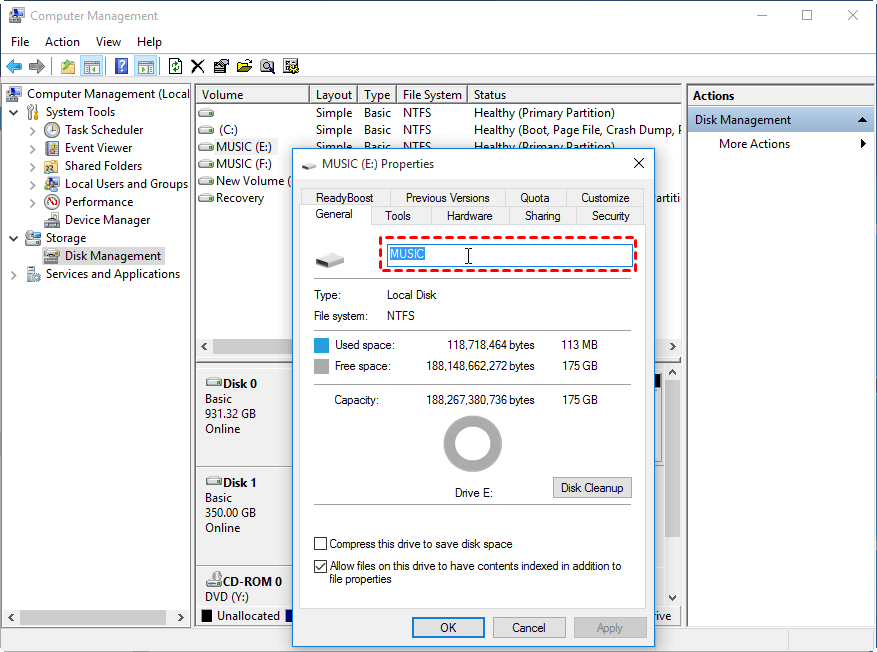Image resolution: width=877 pixels, height=652 pixels.
Task: Switch to the Previous Versions tab
Action: click(x=447, y=197)
